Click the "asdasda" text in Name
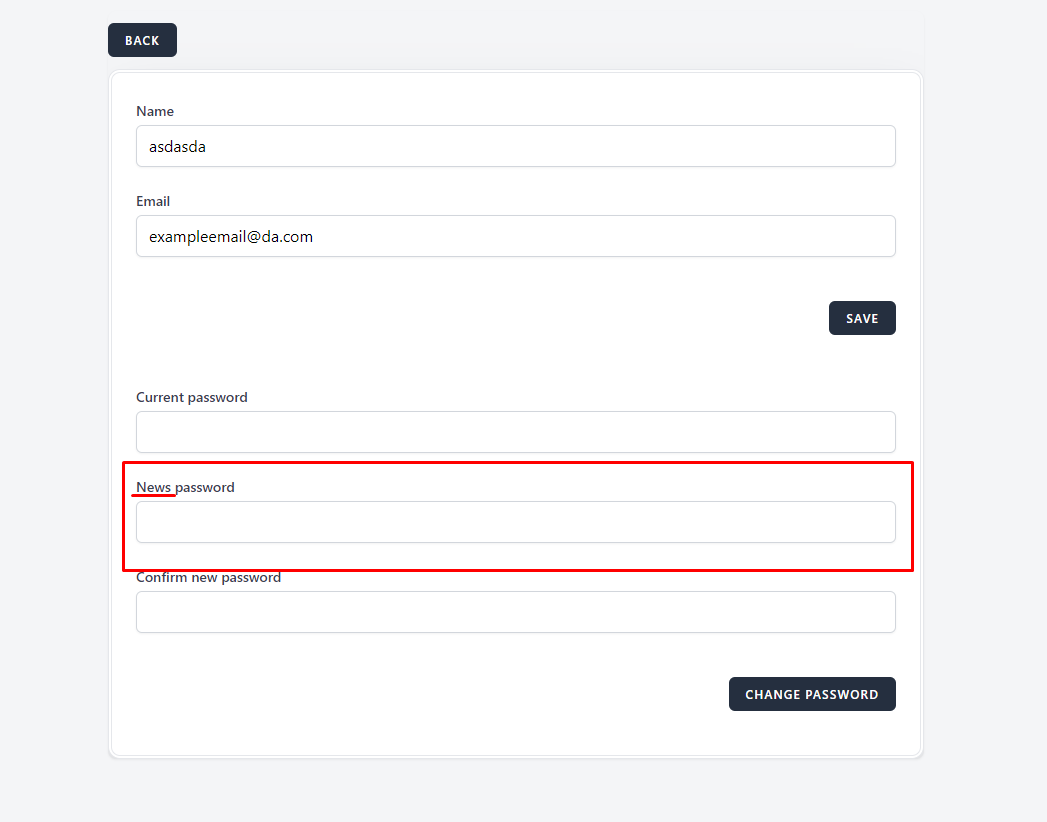 [178, 146]
